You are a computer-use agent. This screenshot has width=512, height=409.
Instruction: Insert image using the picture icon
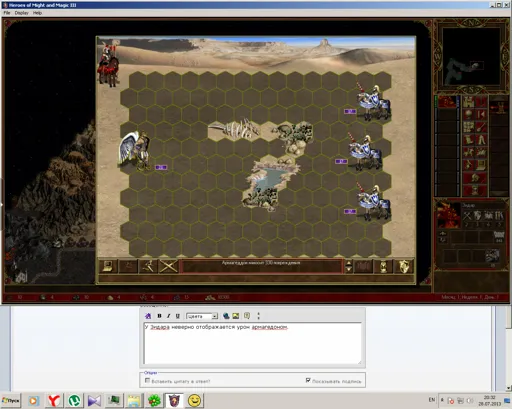point(236,316)
